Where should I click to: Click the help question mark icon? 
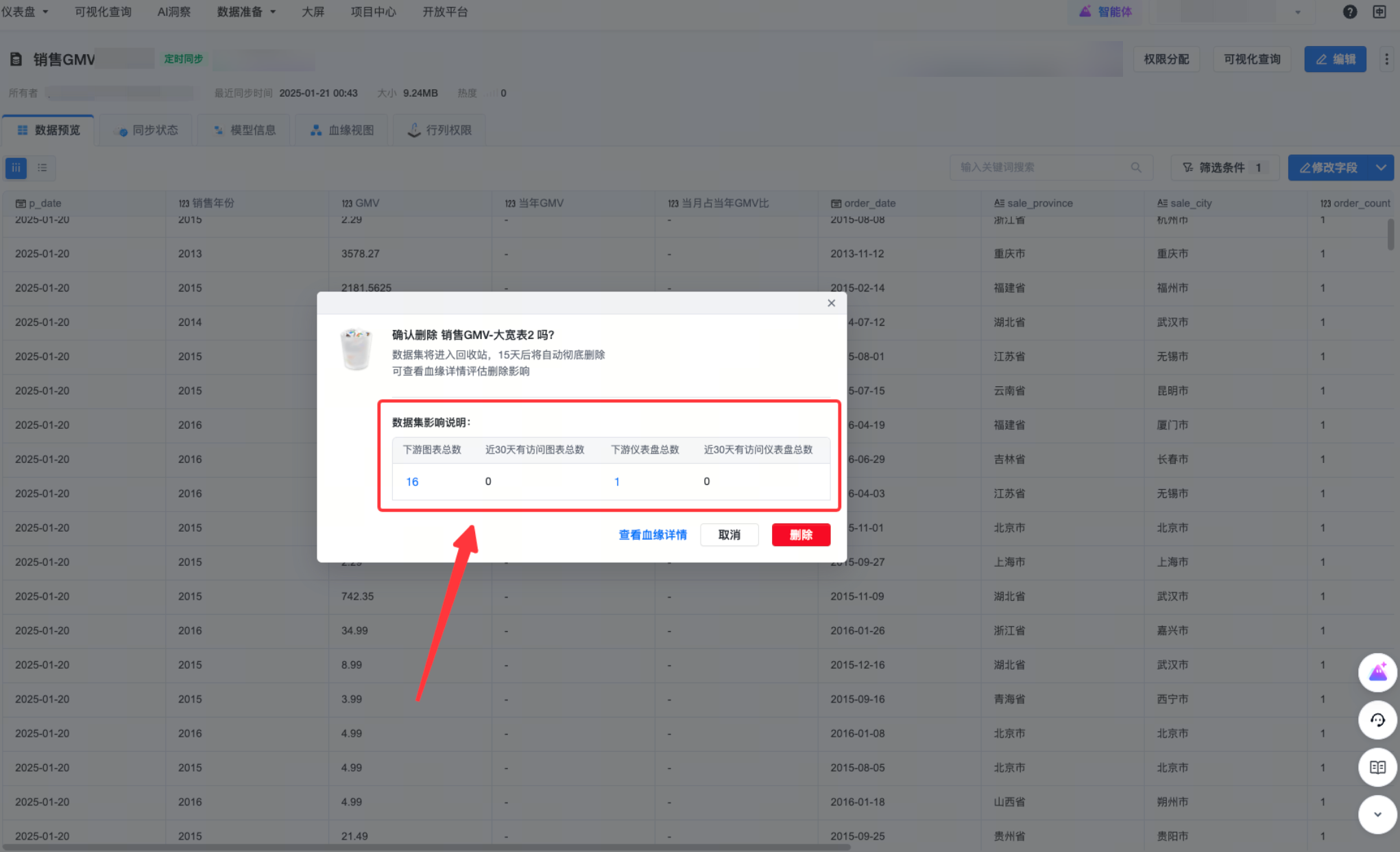[1349, 12]
